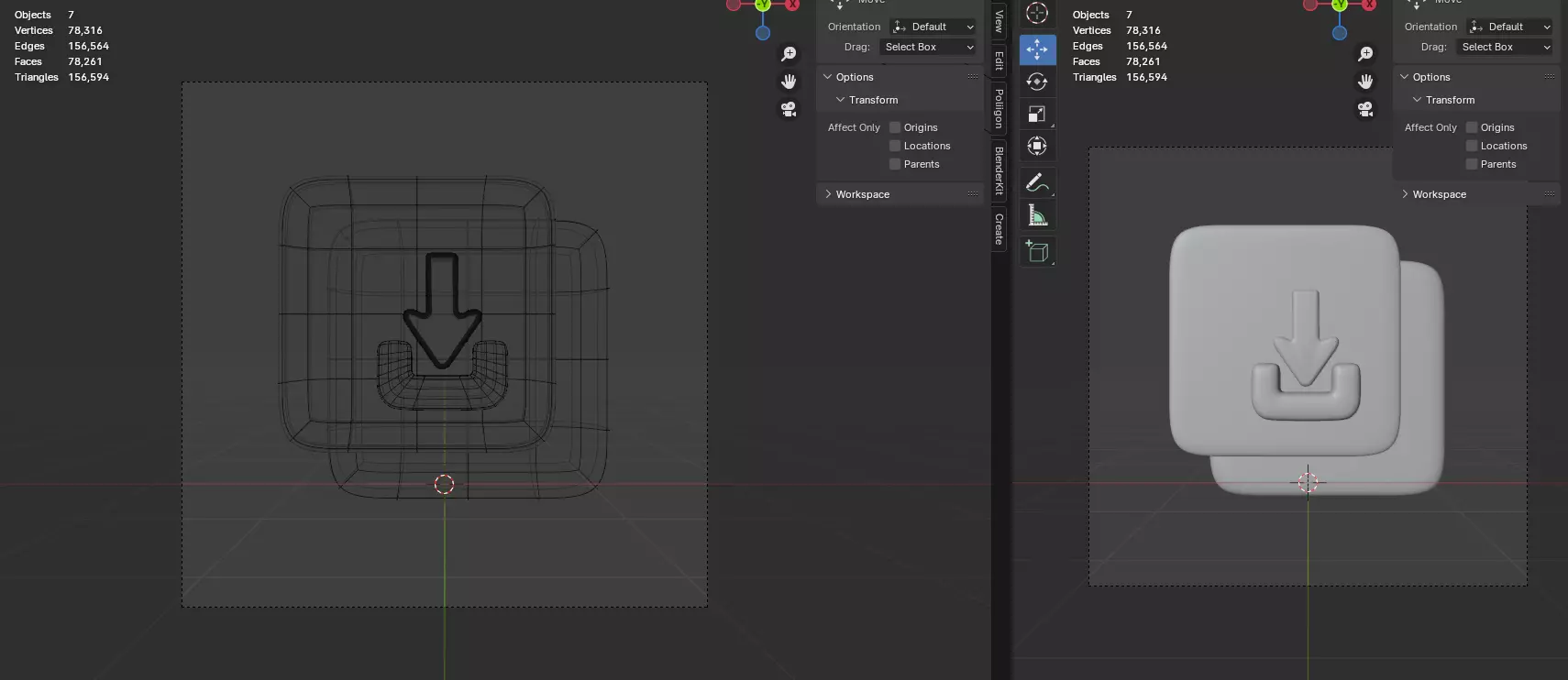Viewport: 1568px width, 680px height.
Task: Switch to the Poliigon sidebar tab
Action: 999,108
